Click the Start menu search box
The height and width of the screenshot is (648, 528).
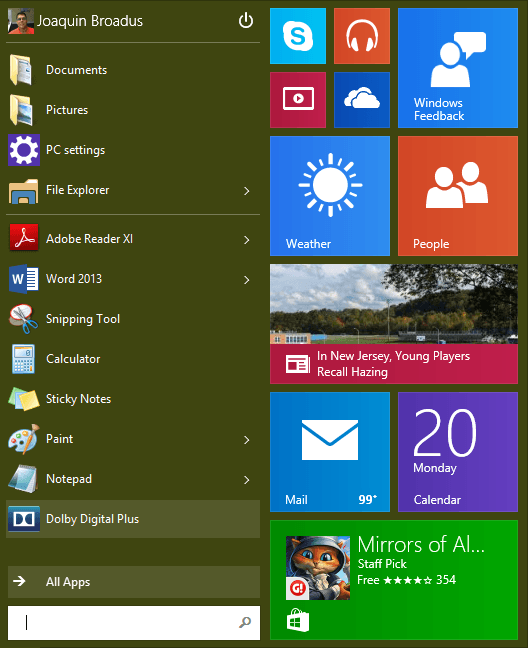click(134, 623)
